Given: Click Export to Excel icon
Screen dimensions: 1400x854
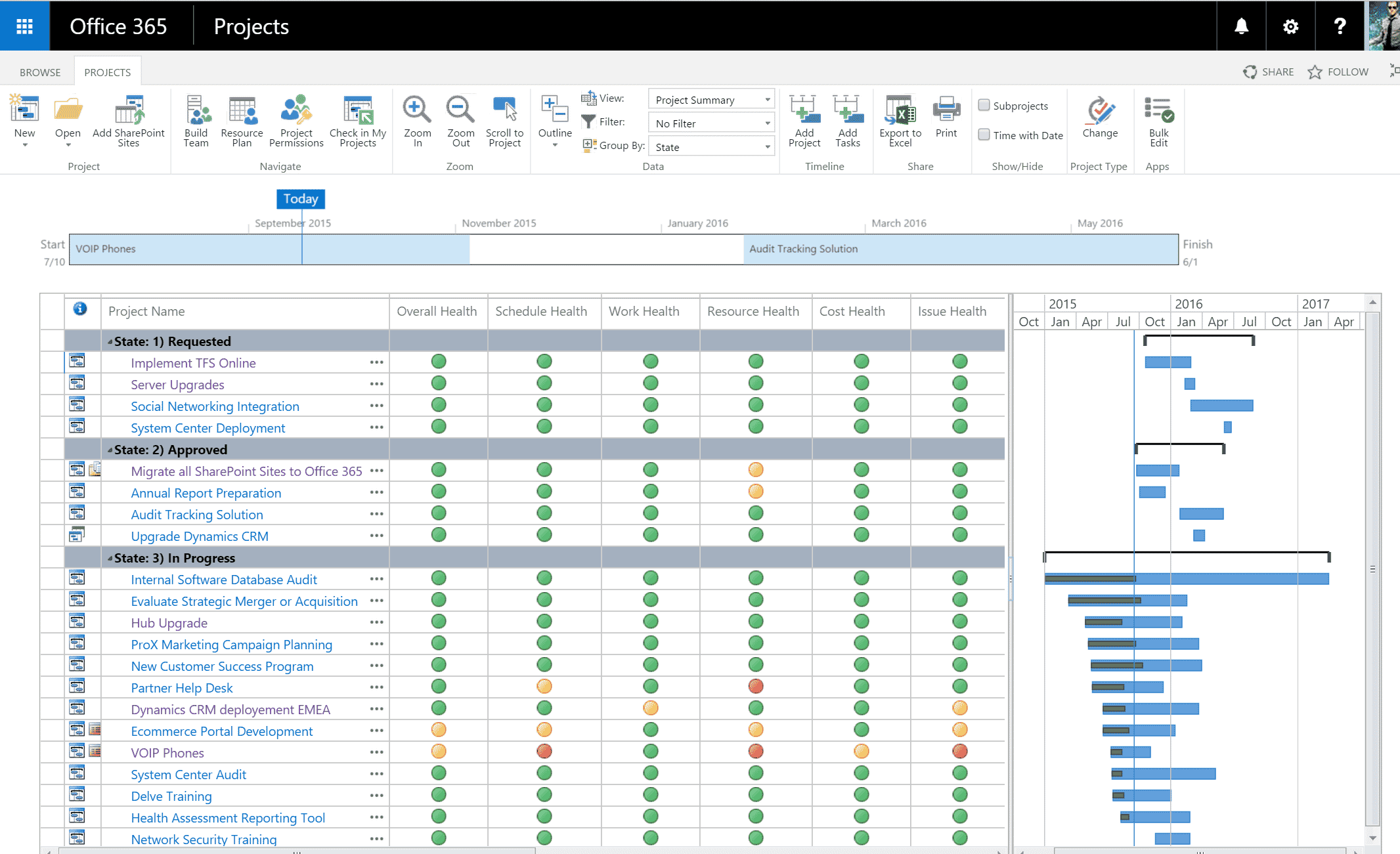Looking at the screenshot, I should click(900, 110).
